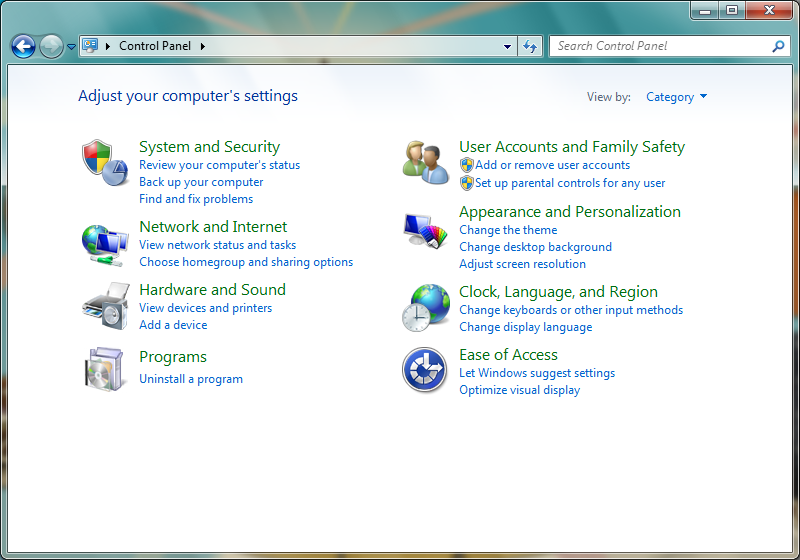Open Review your computer's status
The image size is (800, 560).
tap(219, 165)
